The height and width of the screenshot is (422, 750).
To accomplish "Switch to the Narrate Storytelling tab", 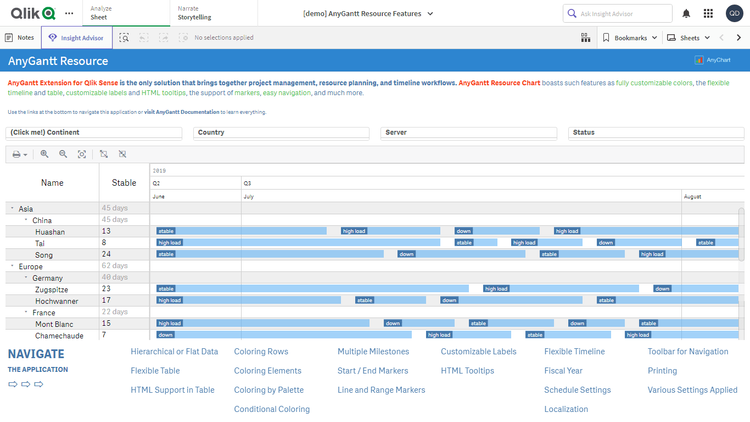I will (x=193, y=13).
